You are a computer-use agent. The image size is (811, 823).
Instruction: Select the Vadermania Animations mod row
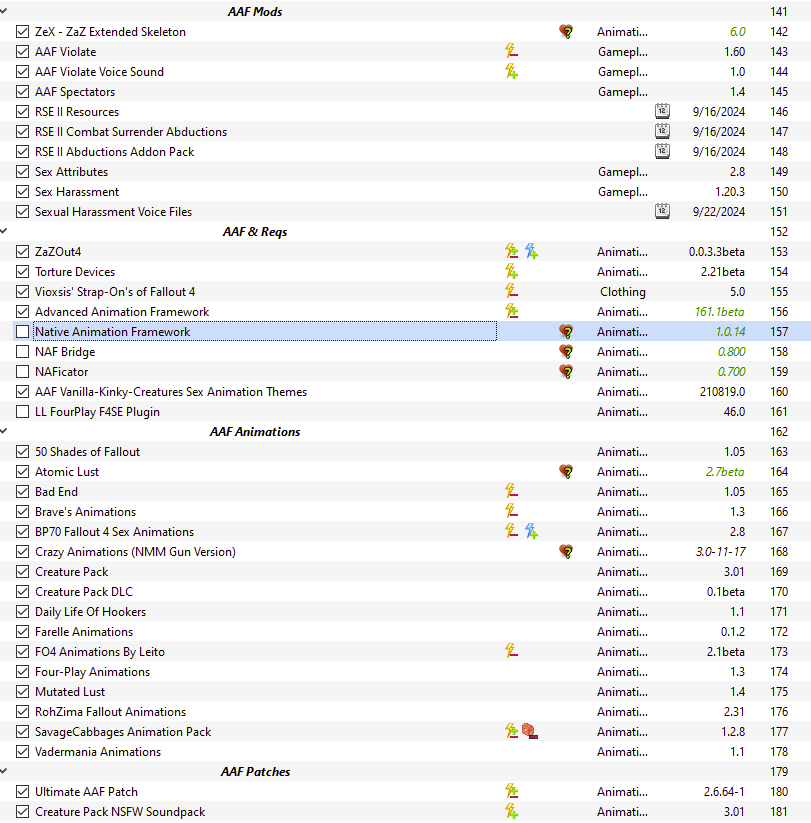coord(98,752)
